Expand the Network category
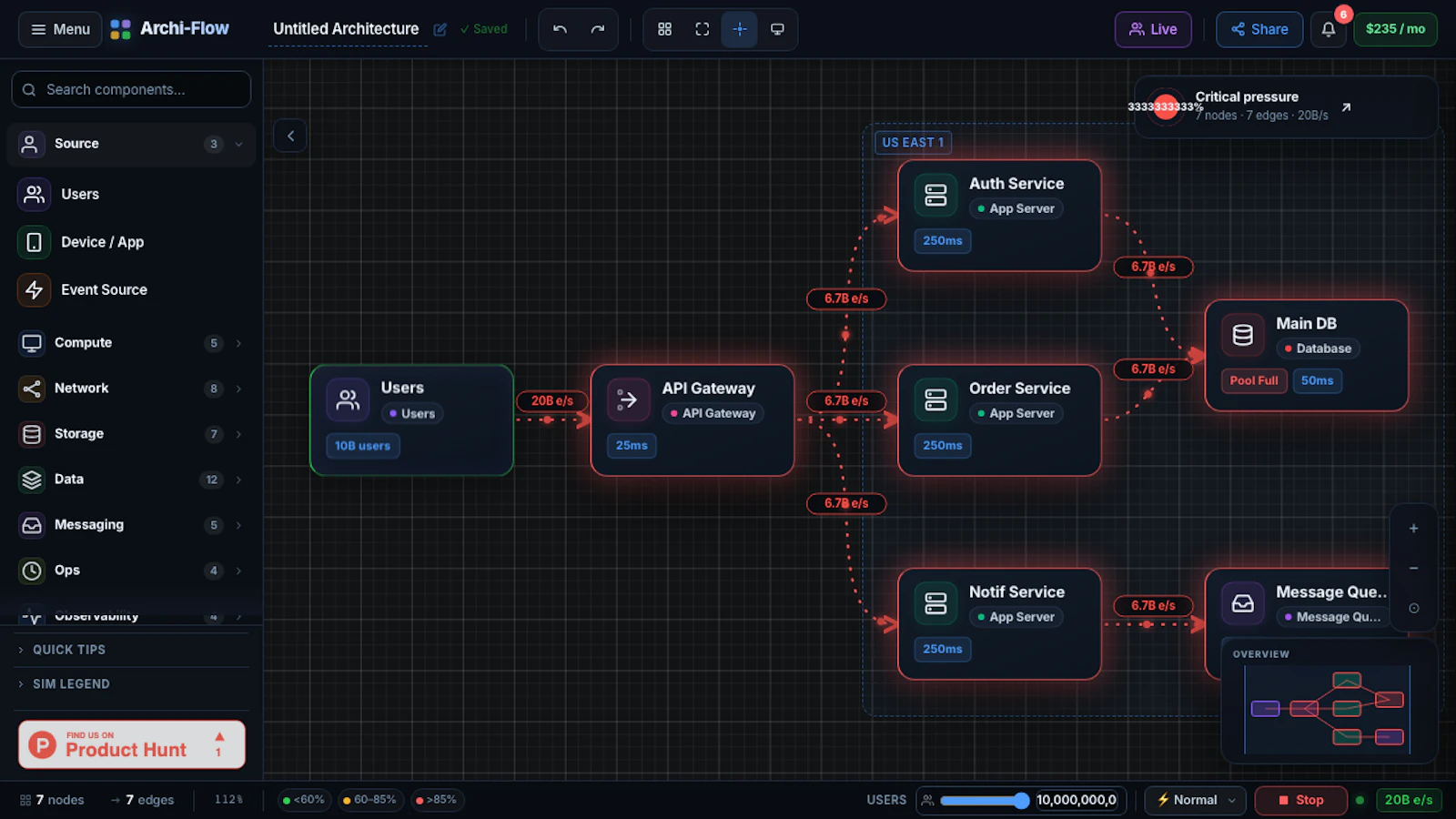 tap(131, 389)
